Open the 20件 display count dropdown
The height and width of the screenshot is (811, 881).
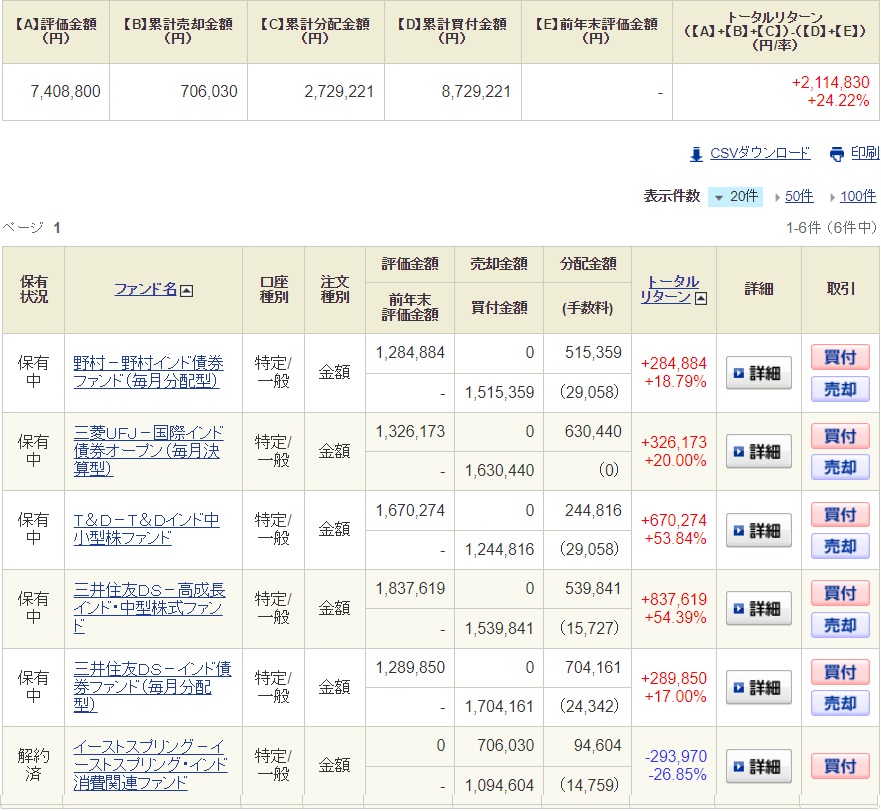[735, 197]
